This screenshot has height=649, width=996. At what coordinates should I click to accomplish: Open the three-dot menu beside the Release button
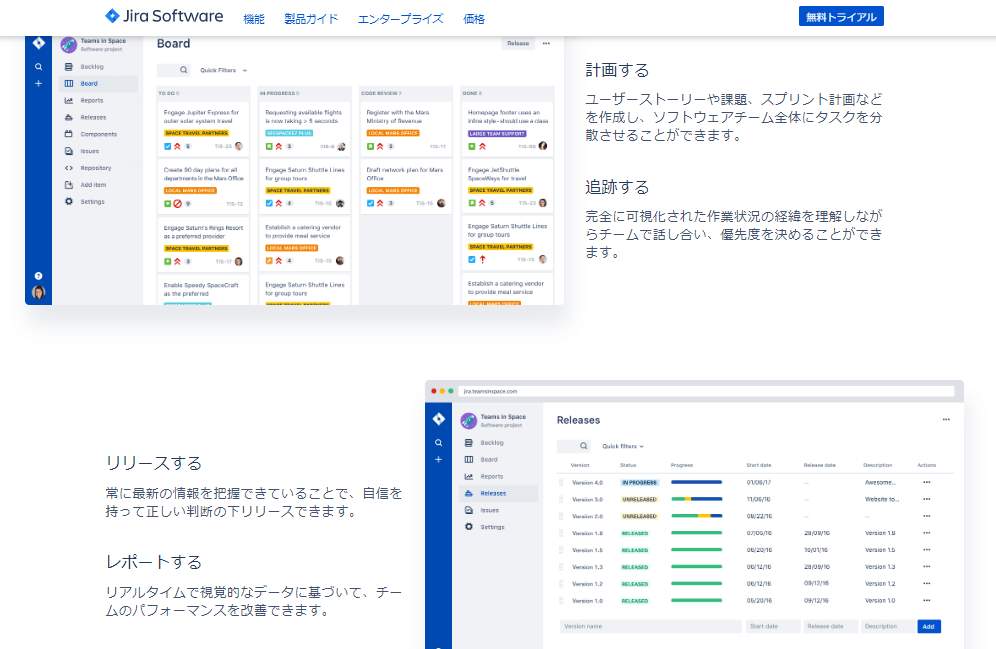point(546,43)
